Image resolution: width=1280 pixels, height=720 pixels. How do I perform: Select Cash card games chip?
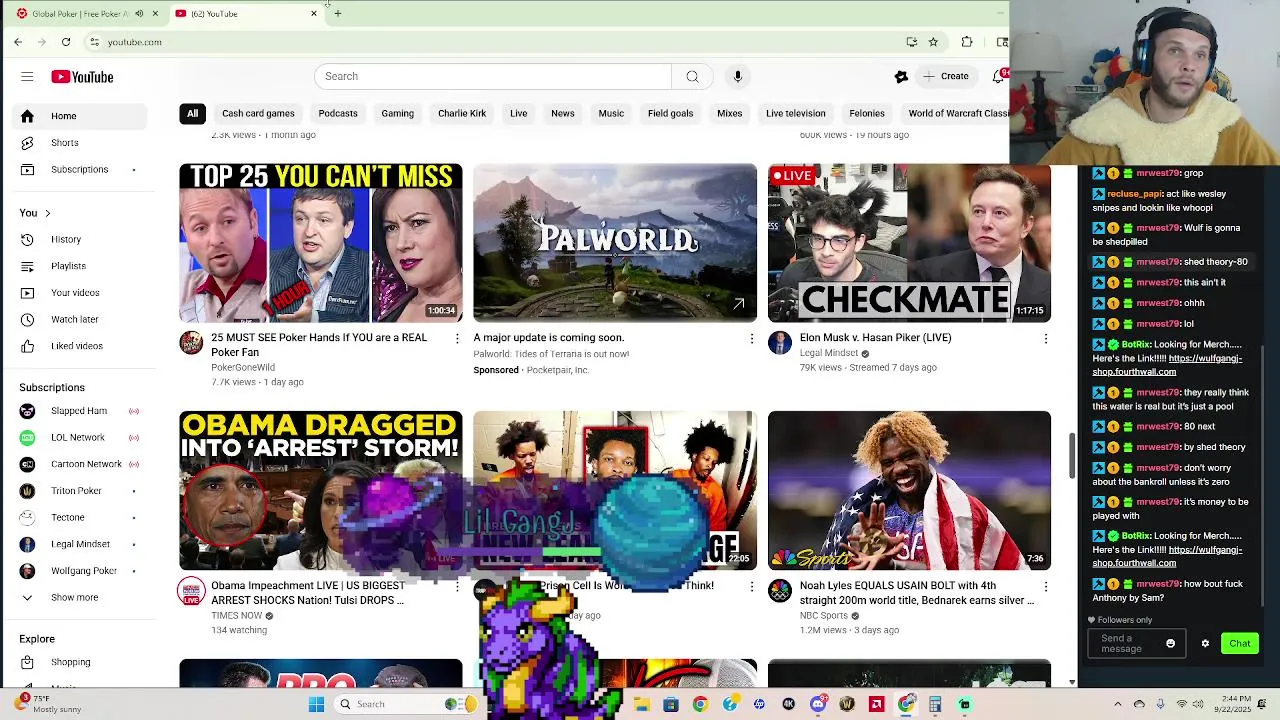[258, 114]
